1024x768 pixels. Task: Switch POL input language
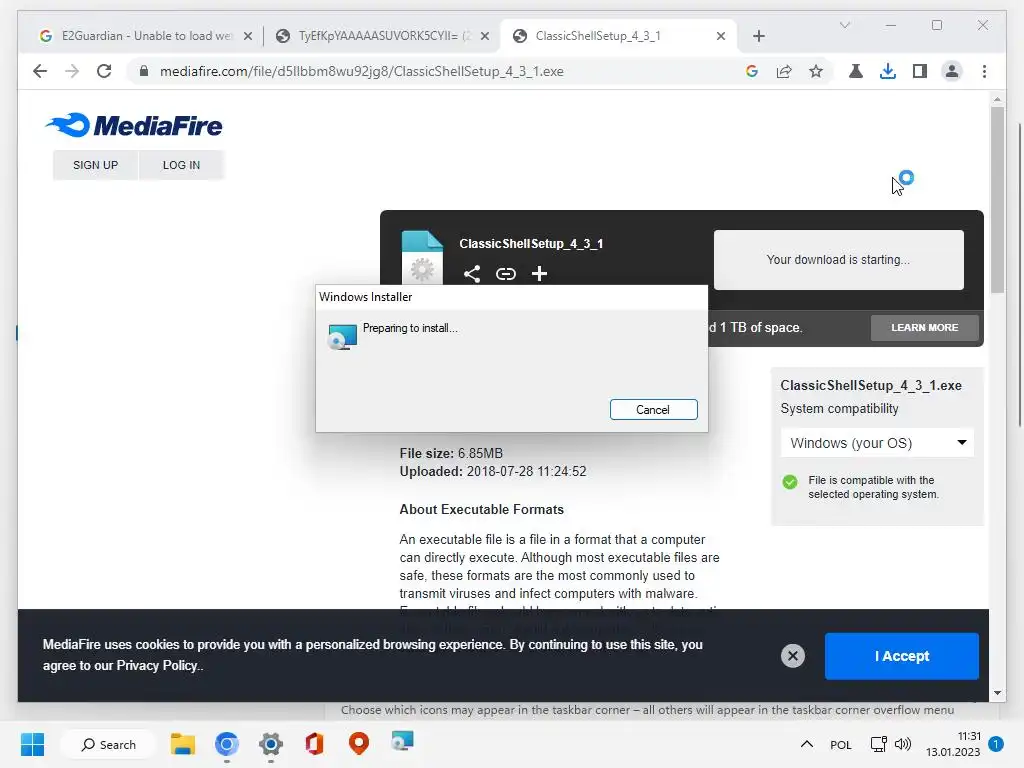tap(840, 745)
